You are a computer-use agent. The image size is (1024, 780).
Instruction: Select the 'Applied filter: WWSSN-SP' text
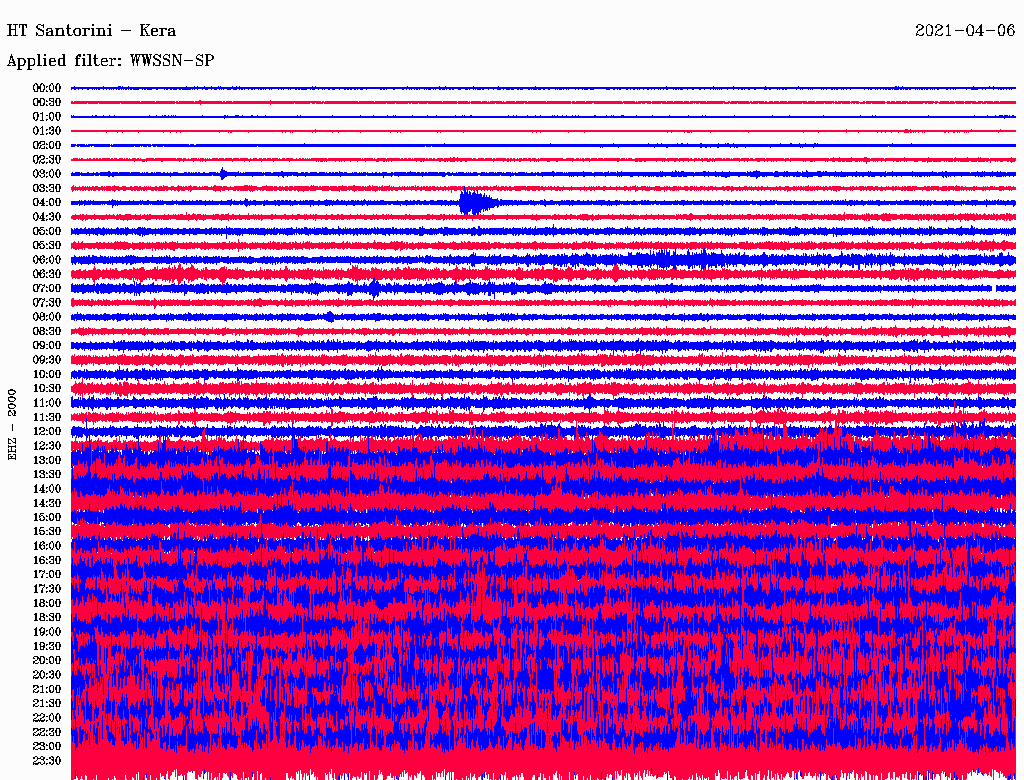coord(110,61)
